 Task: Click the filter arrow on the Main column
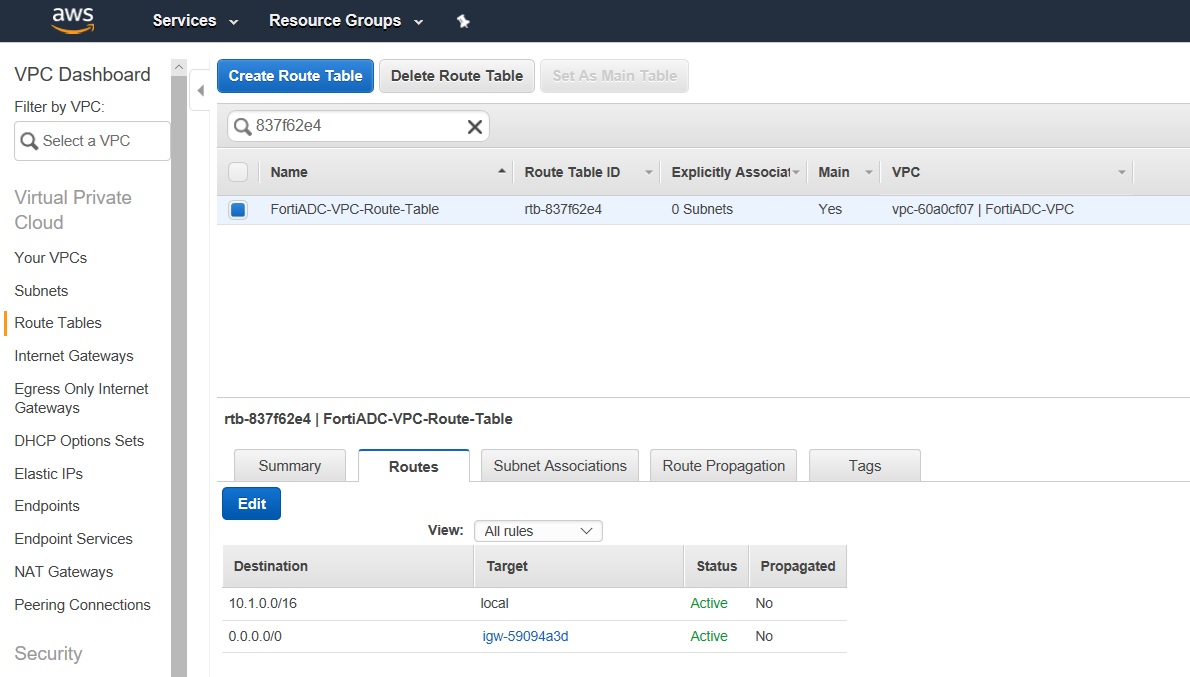click(x=866, y=171)
